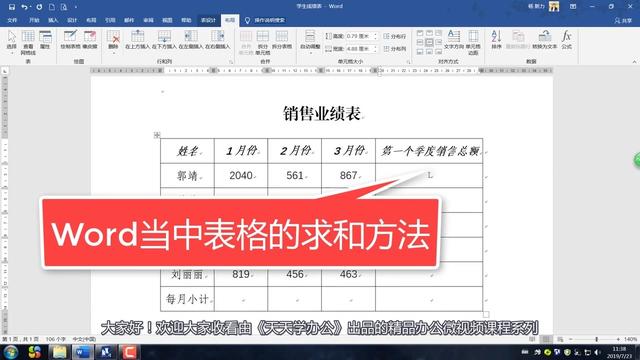Click the 宽度 column width input field
The width and height of the screenshot is (640, 360).
(359, 49)
